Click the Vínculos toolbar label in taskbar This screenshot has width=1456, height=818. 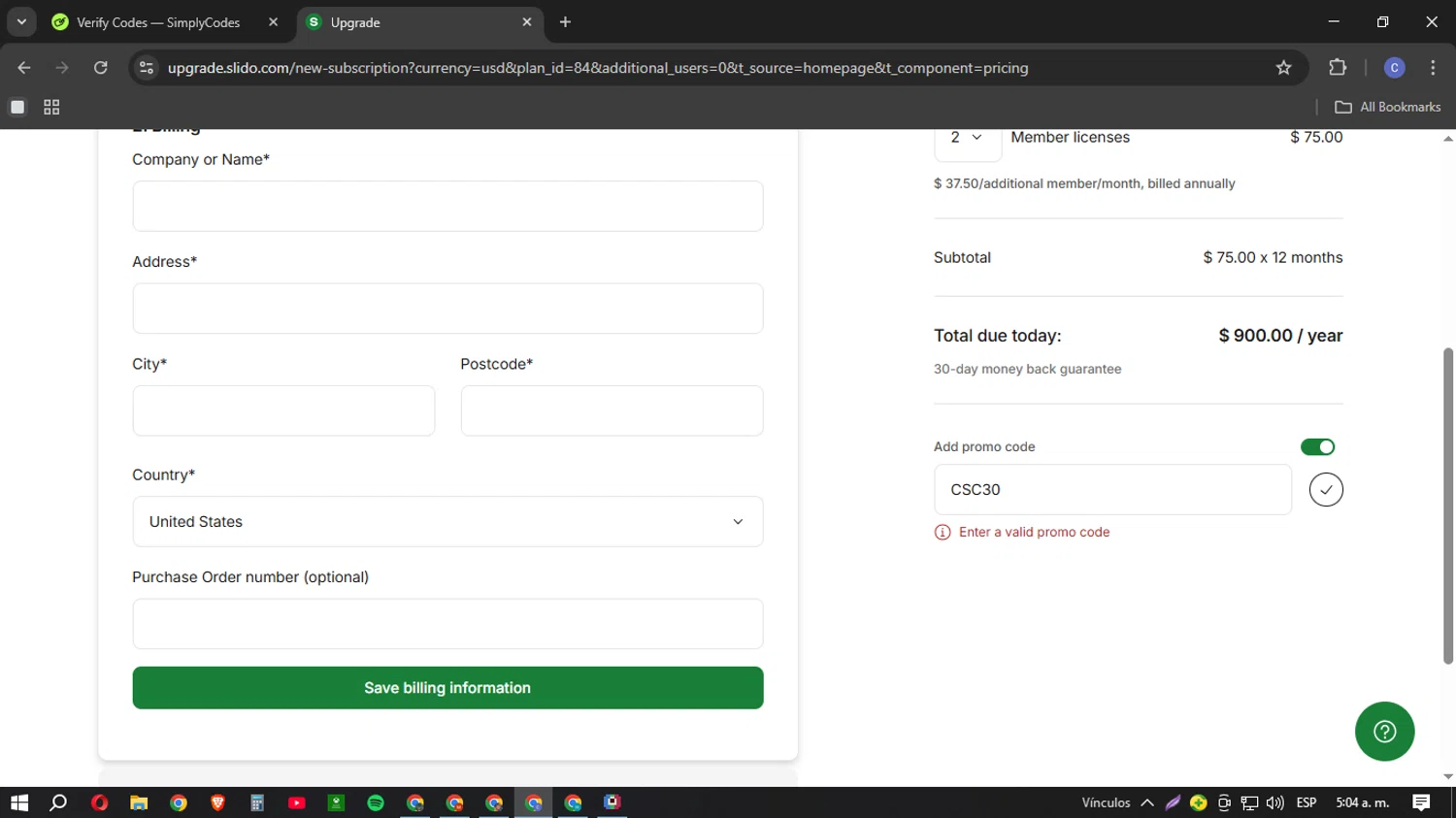pyautogui.click(x=1106, y=802)
